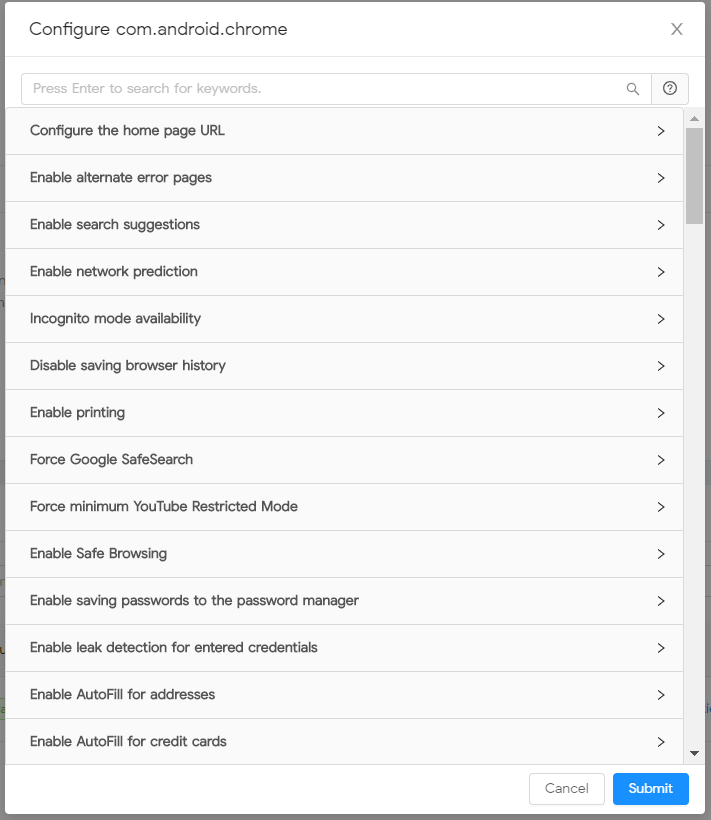Select 'Enable leak detection for entered credentials' text

tap(174, 647)
